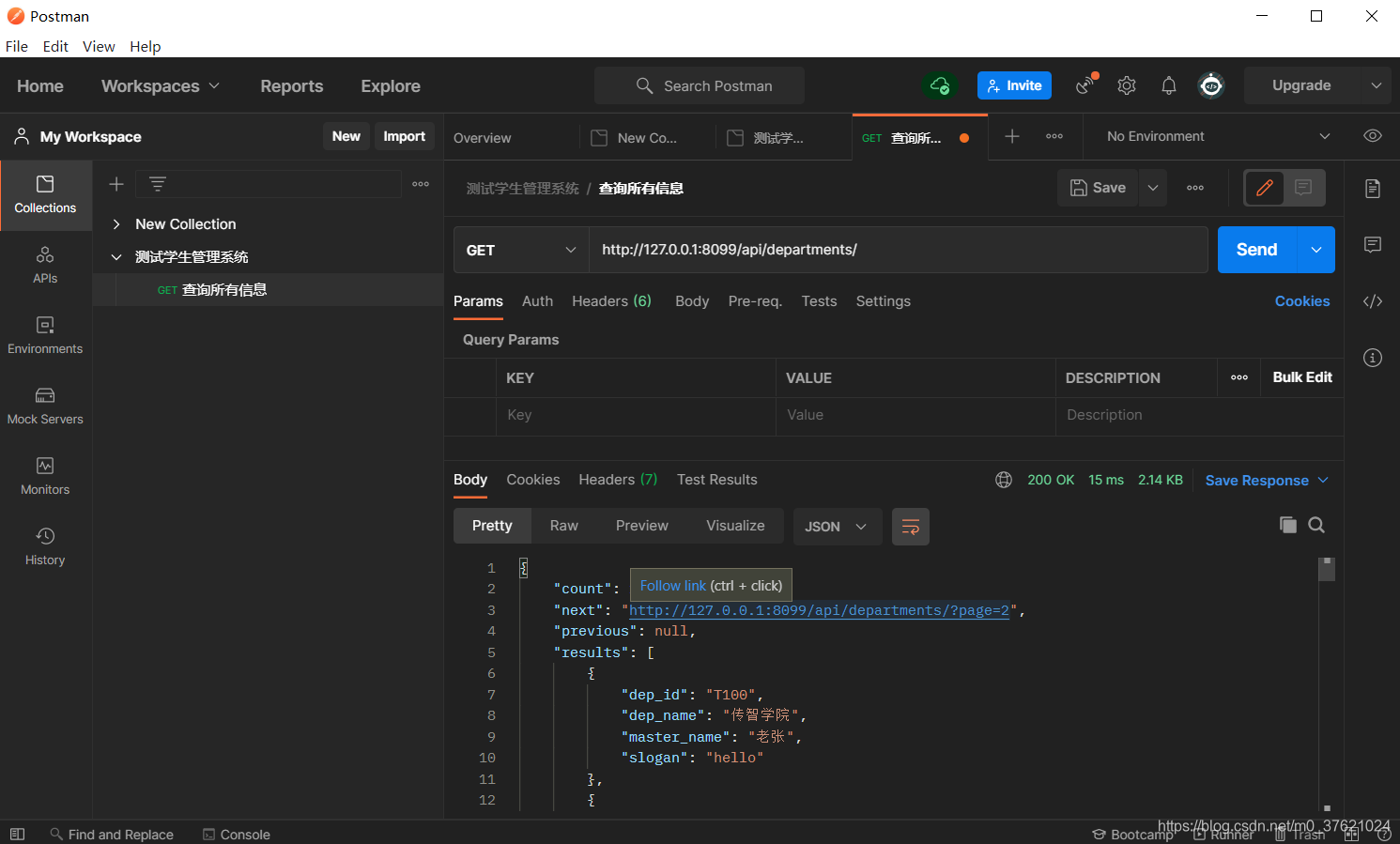Open the Tests tab
This screenshot has width=1400, height=844.
tap(819, 301)
